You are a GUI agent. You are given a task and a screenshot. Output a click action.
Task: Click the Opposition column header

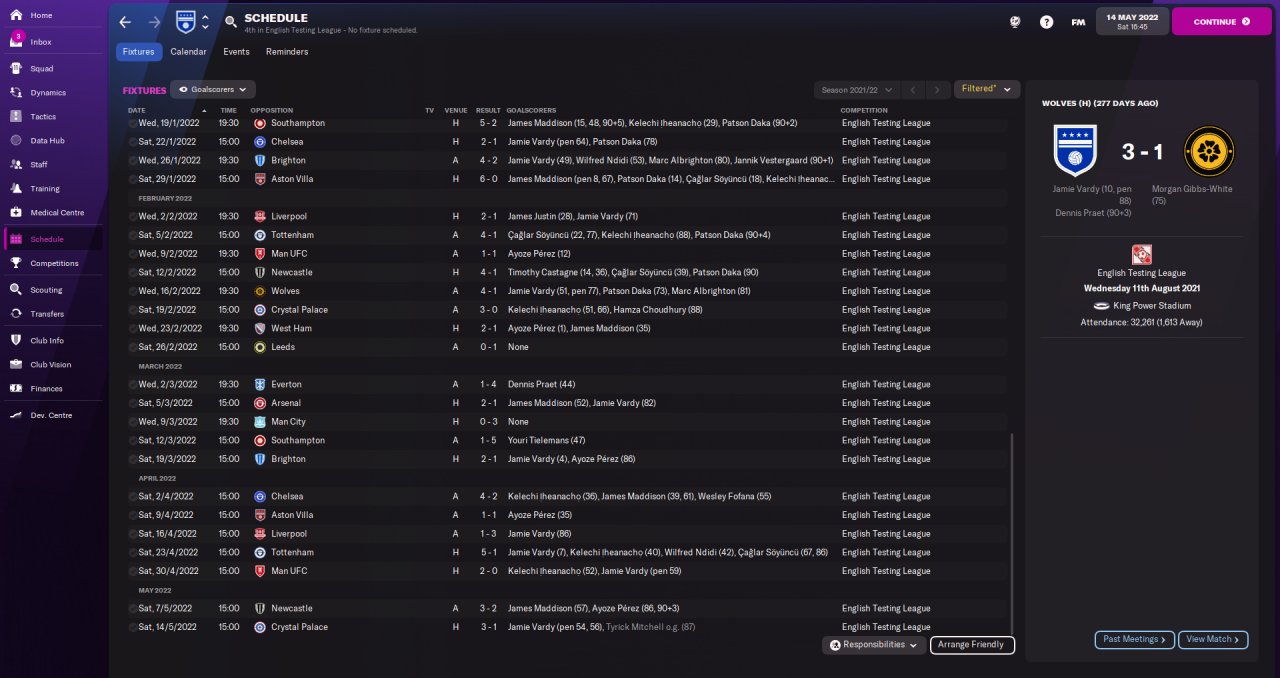tap(272, 110)
